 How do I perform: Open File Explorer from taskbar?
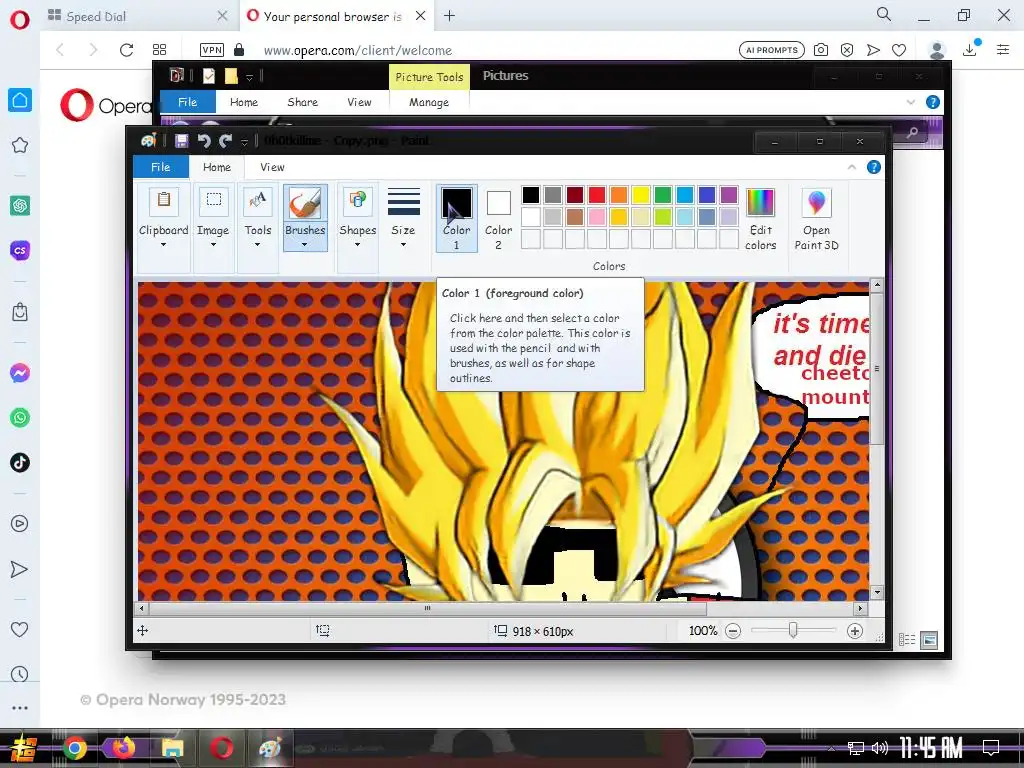tap(172, 748)
